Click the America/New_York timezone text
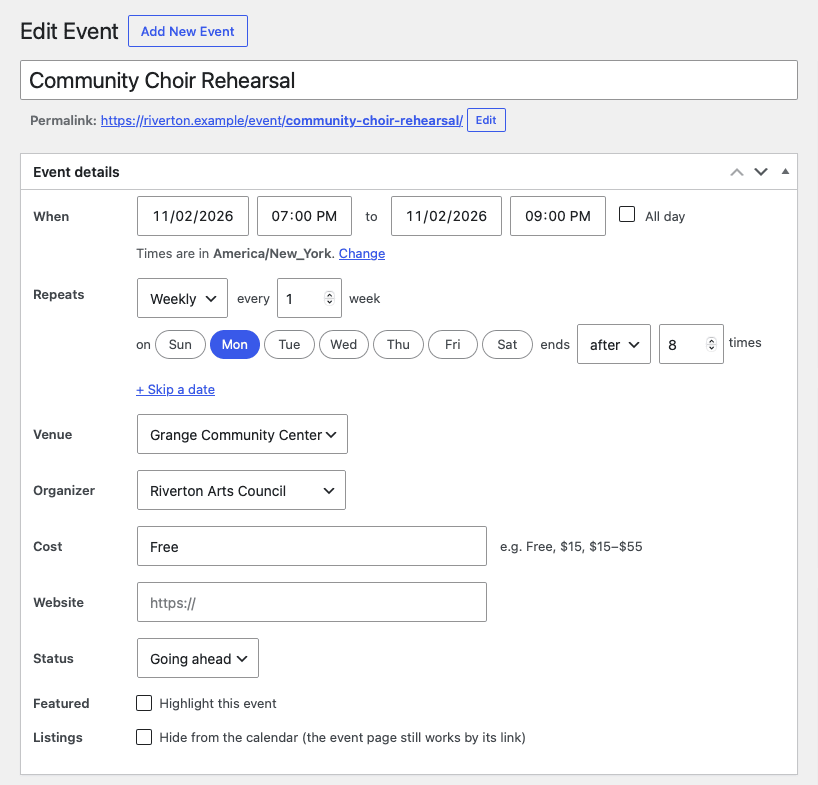 (272, 253)
